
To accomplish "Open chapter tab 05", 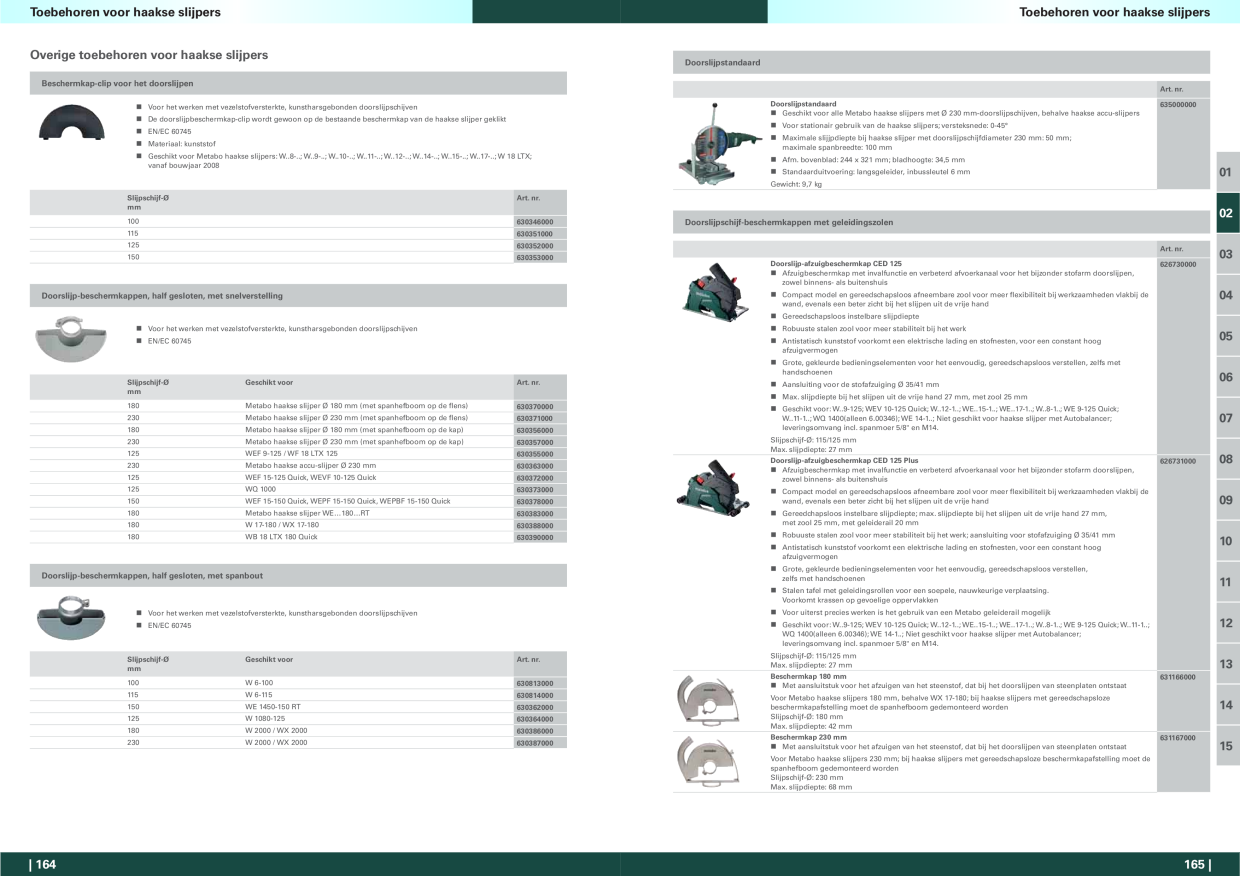I will pyautogui.click(x=1227, y=336).
